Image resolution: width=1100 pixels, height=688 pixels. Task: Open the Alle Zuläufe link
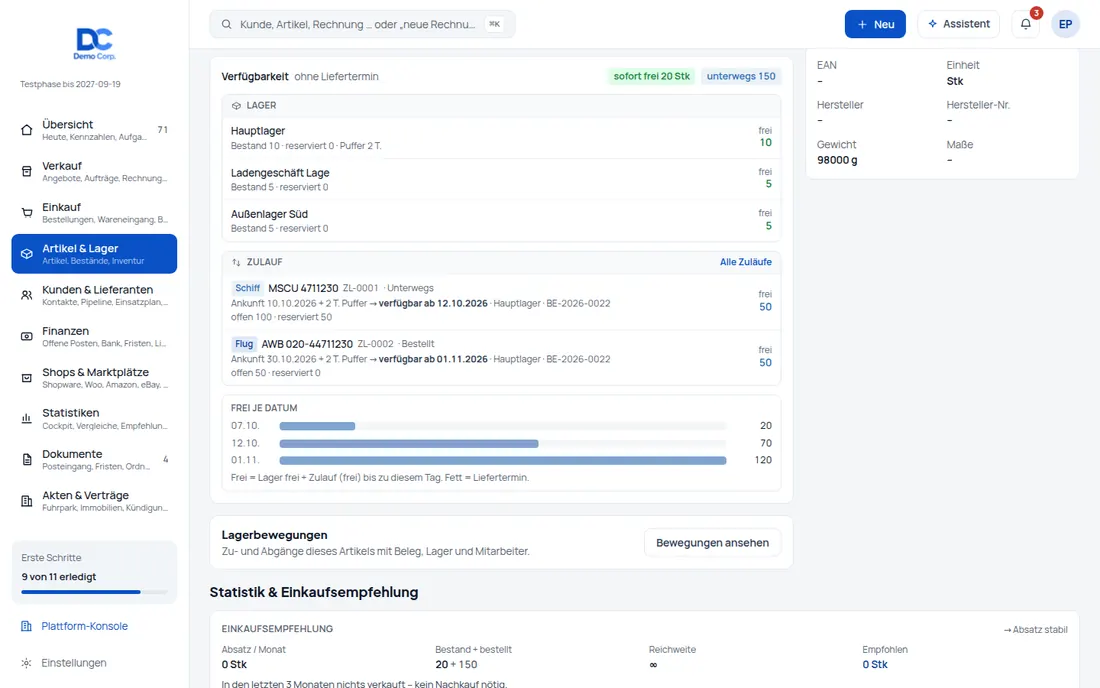coord(745,262)
